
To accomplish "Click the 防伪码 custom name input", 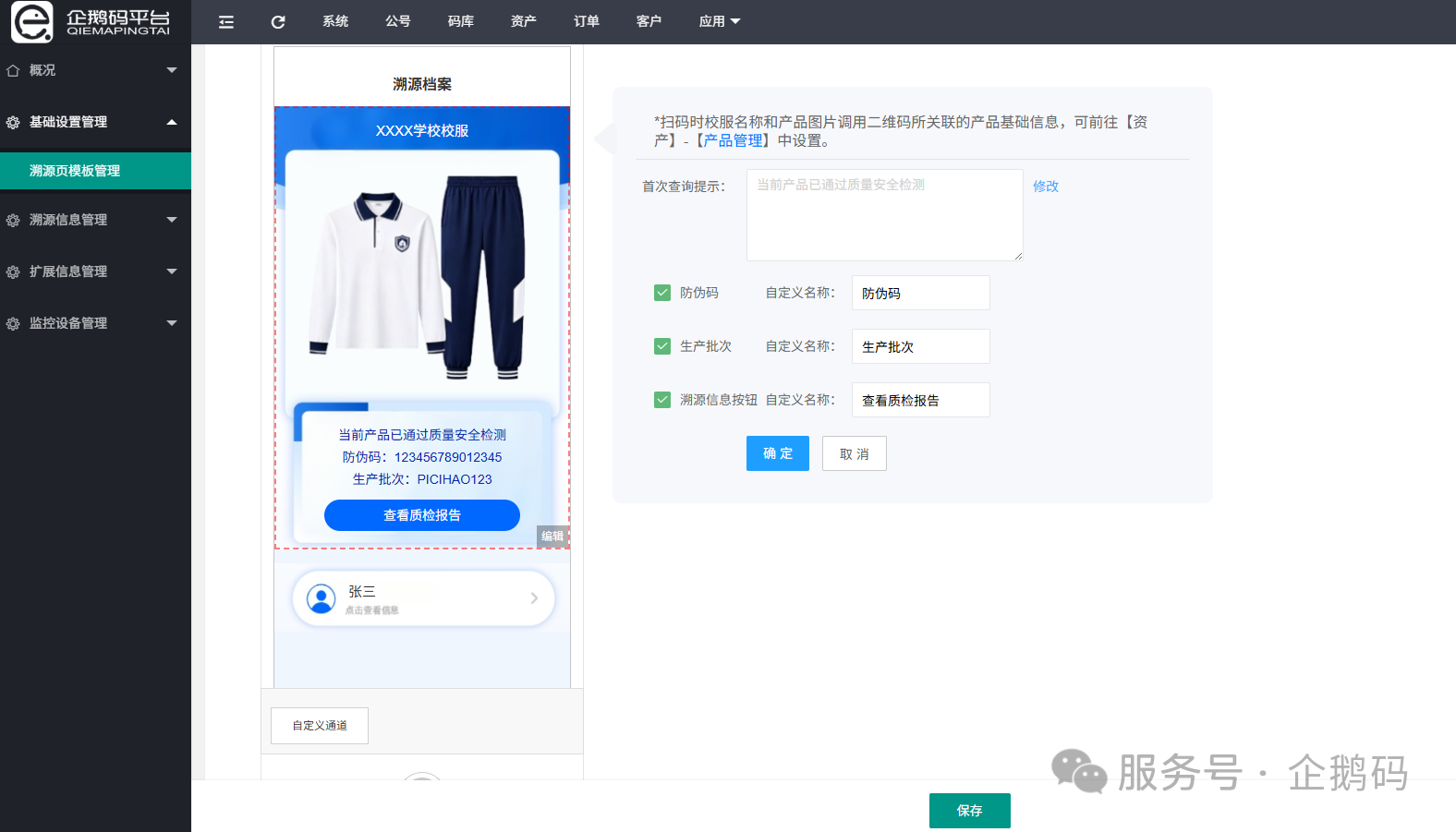I will point(921,293).
